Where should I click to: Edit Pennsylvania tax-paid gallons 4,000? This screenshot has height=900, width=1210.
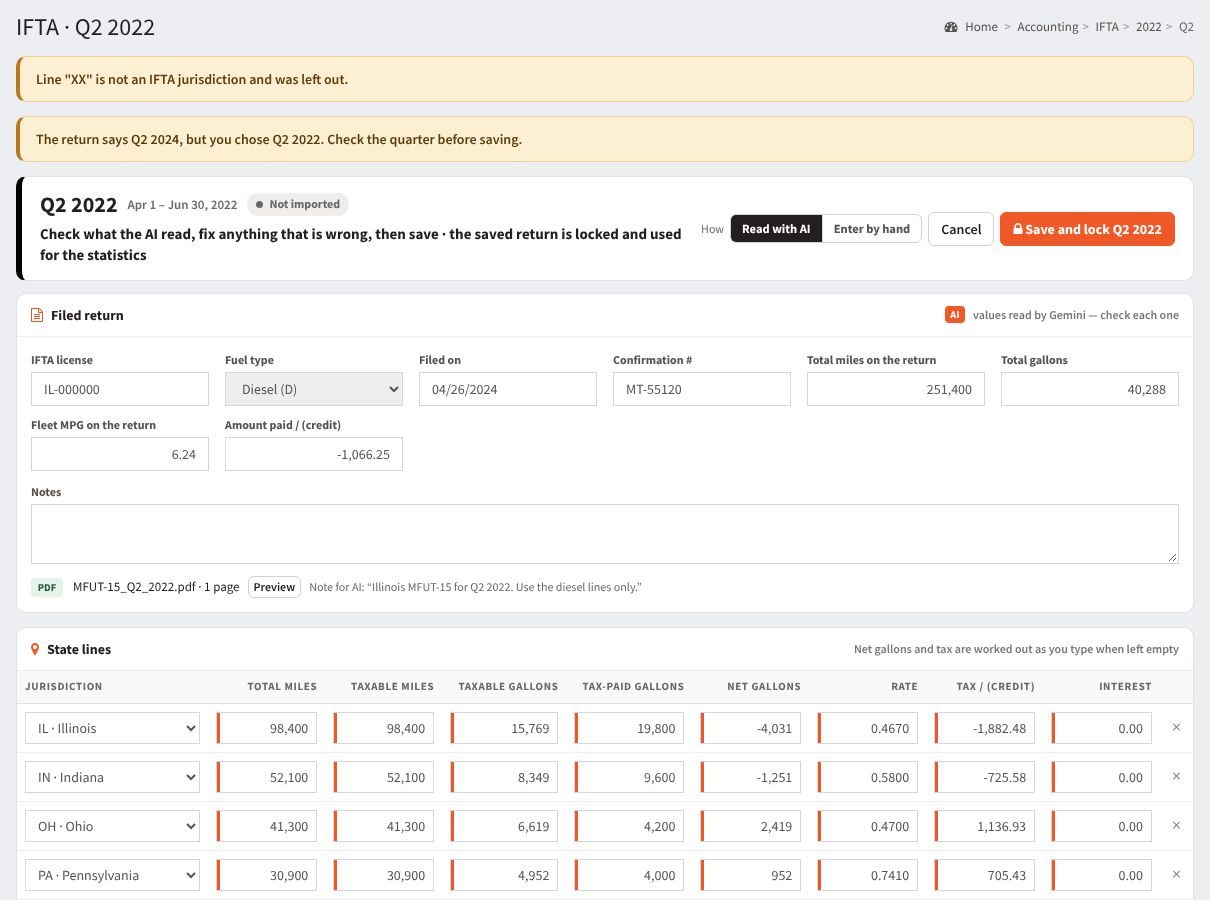tap(629, 875)
